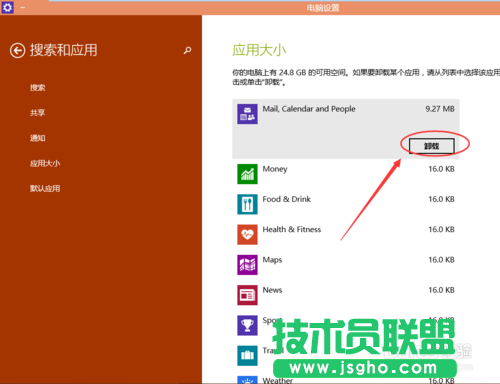Click the back arrow next to 搜索和应用

pyautogui.click(x=17, y=51)
